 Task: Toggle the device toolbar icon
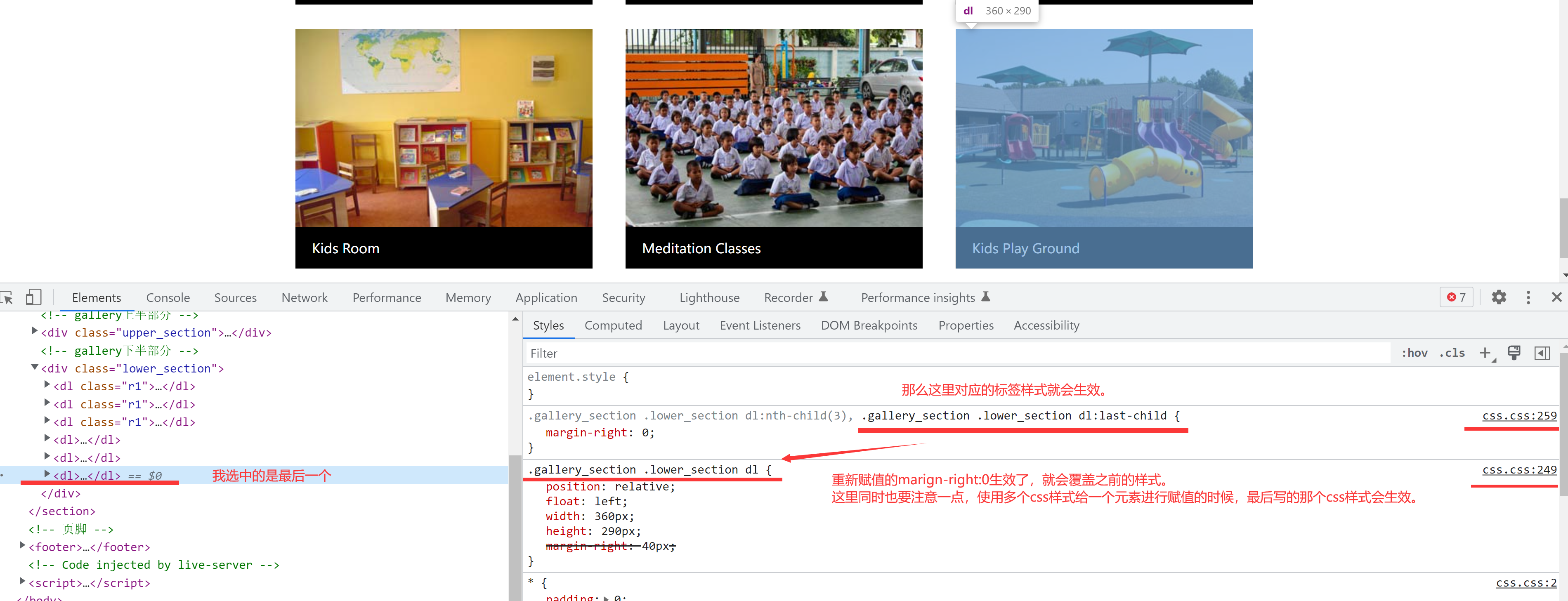coord(33,297)
